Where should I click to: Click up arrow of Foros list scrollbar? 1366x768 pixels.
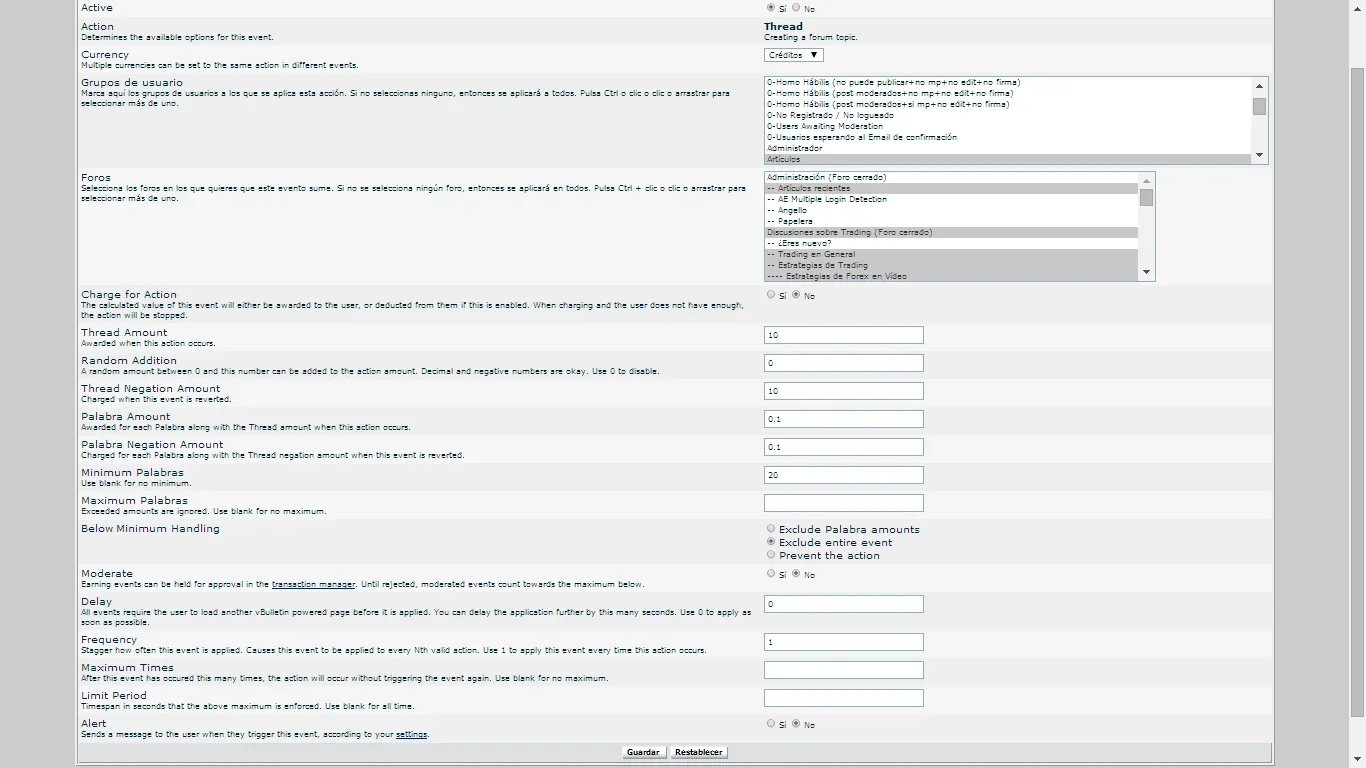coord(1146,181)
